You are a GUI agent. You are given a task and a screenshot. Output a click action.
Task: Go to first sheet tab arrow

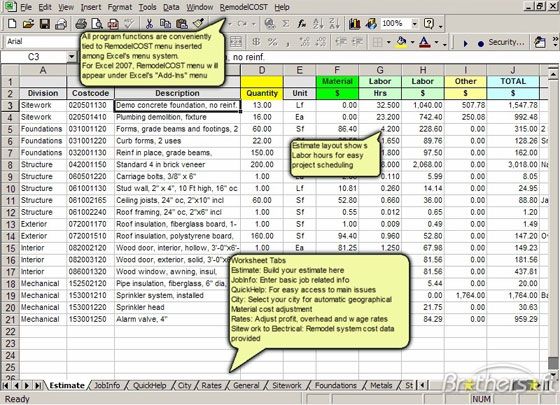[x=6, y=385]
